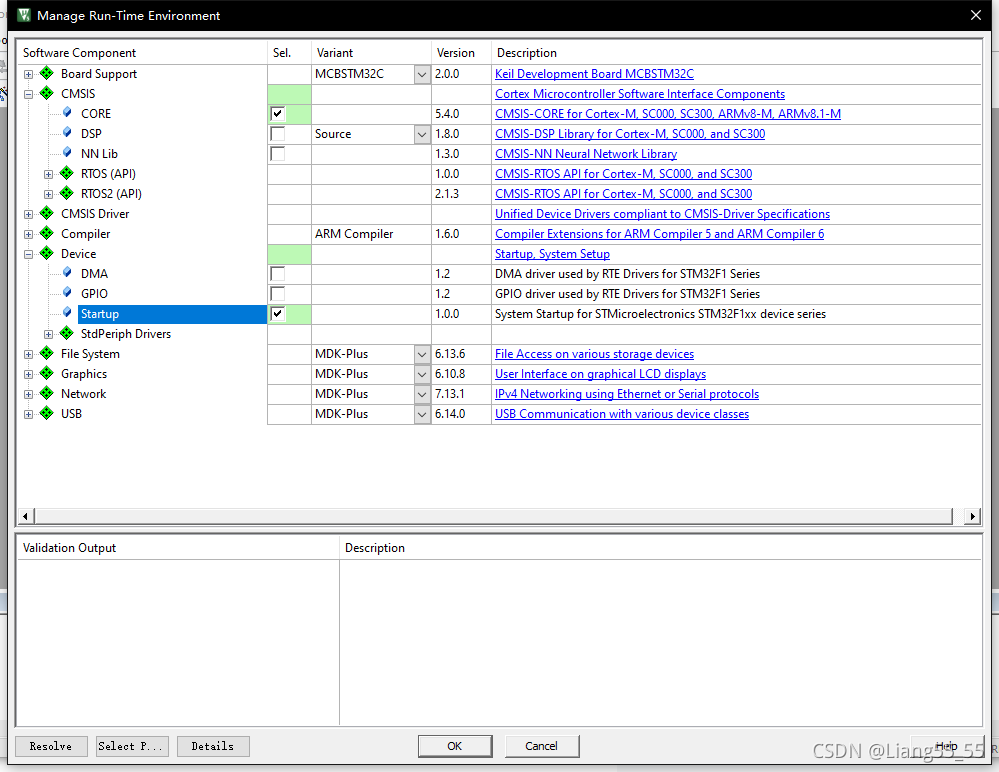Click the CMSIS Driver green component icon

click(47, 213)
